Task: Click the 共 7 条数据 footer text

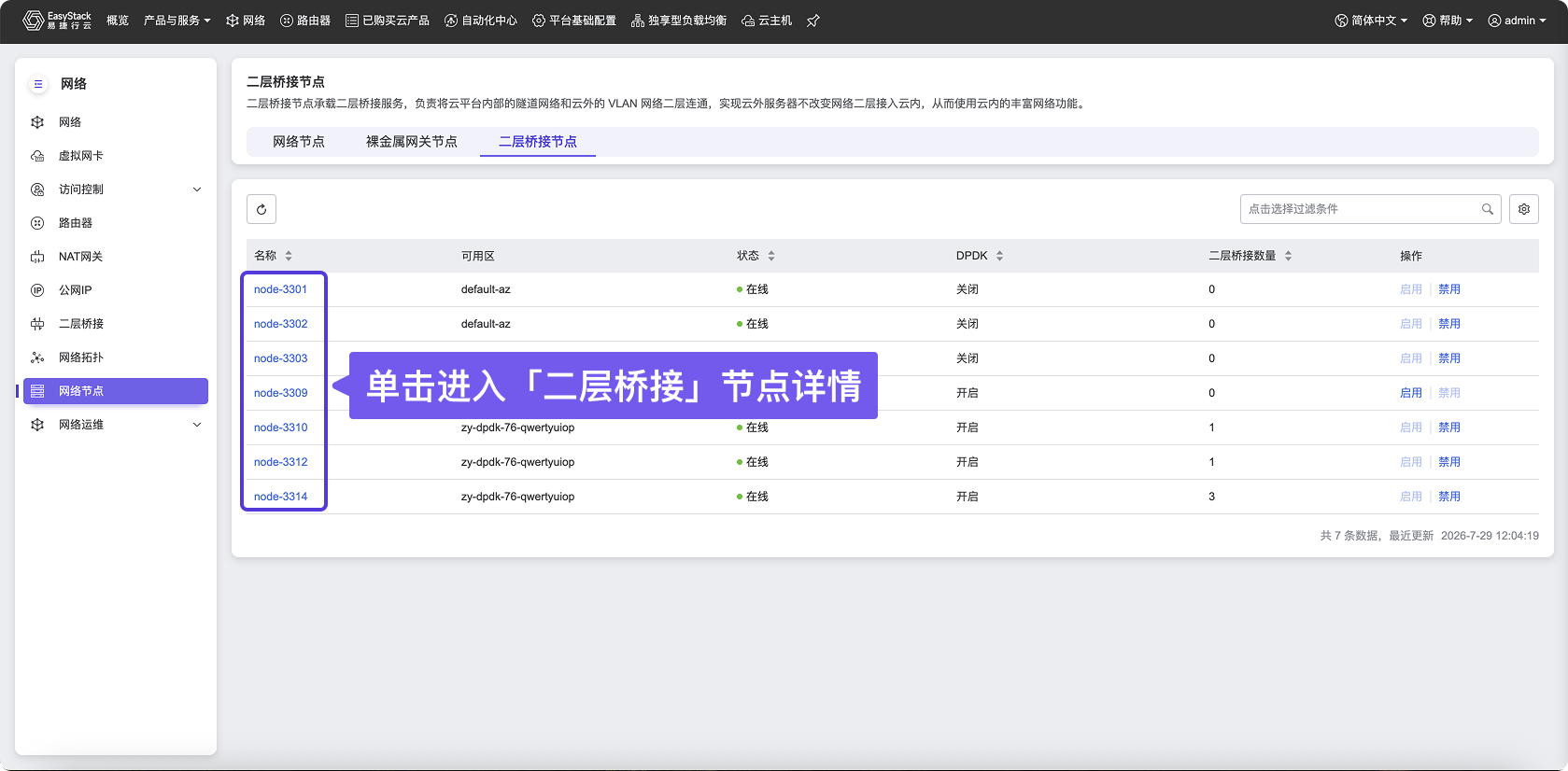Action: coord(1349,536)
